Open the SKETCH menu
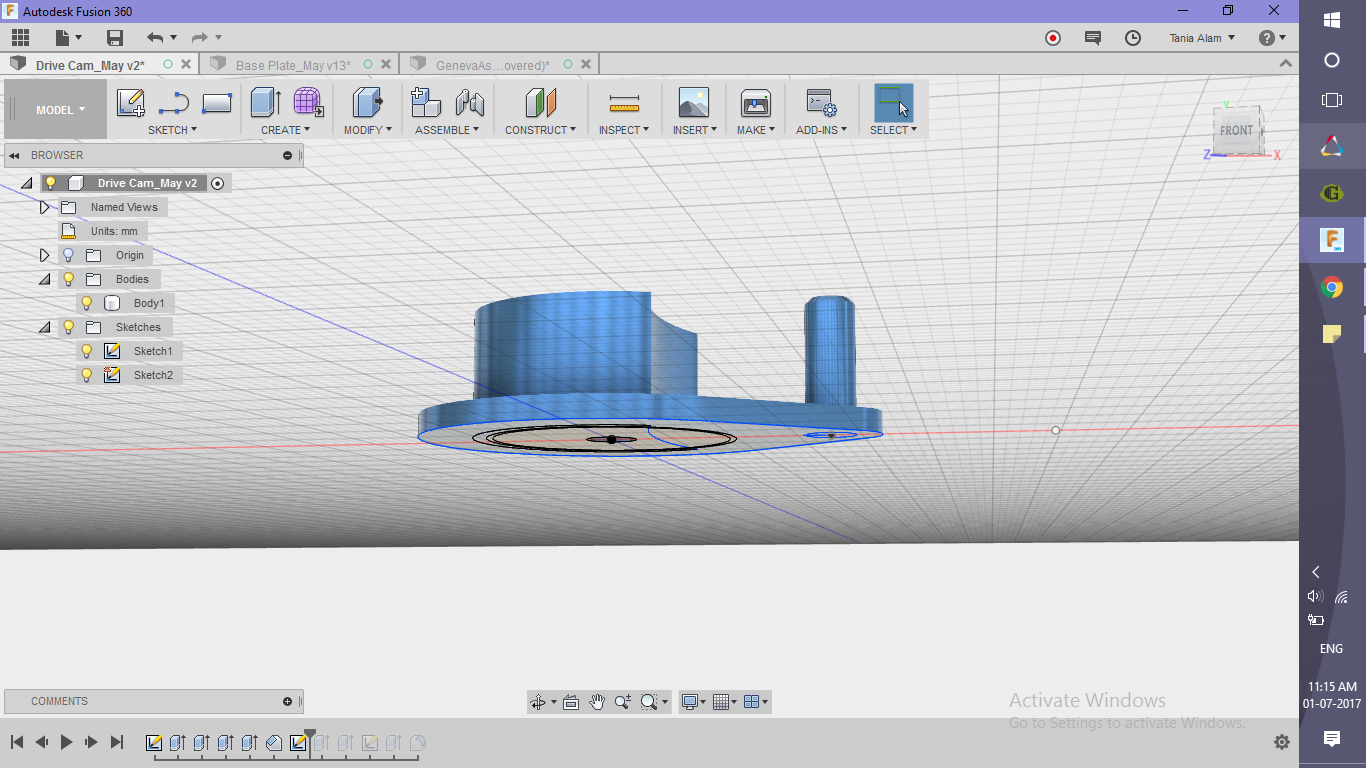The image size is (1366, 768). 172,130
